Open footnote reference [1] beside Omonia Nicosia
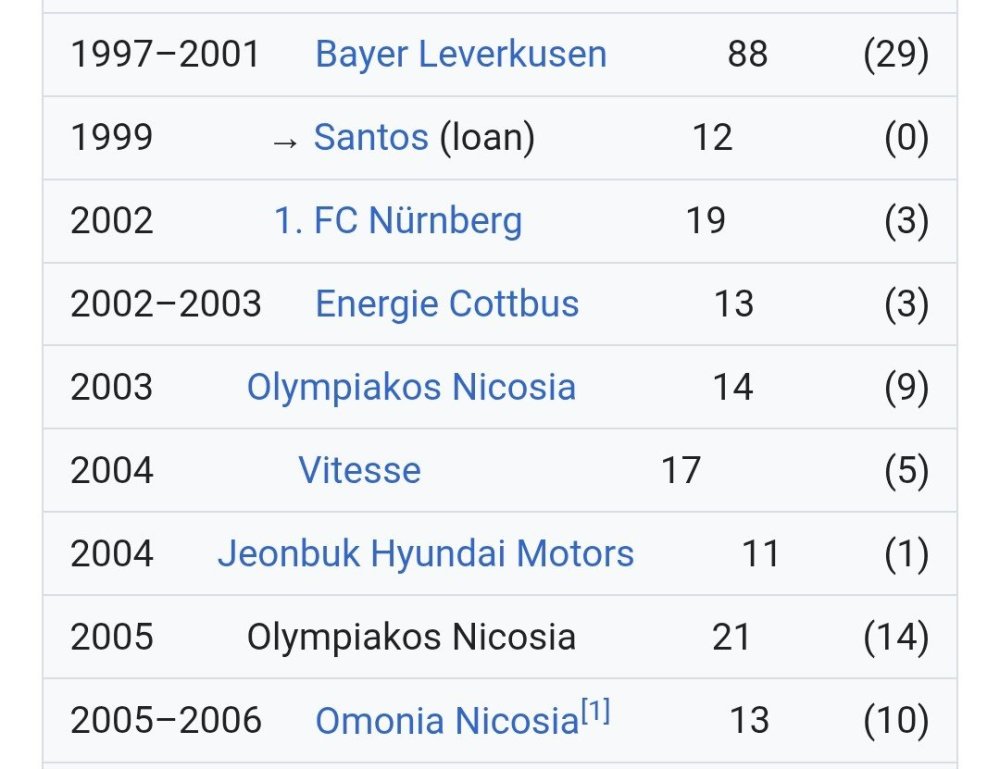 point(595,710)
